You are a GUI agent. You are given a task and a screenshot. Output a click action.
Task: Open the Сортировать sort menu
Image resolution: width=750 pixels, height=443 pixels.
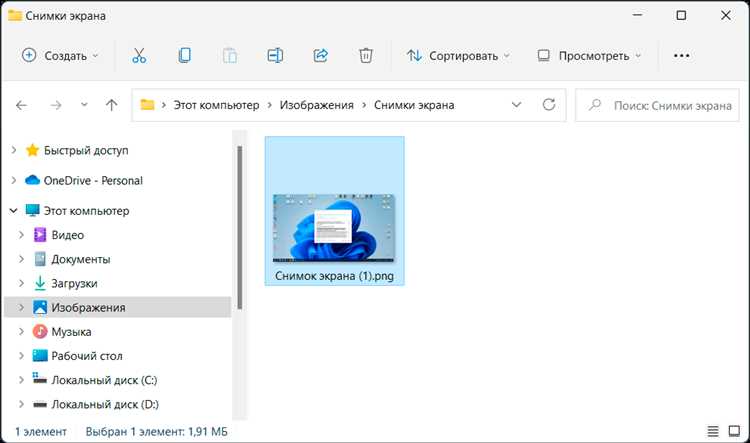coord(458,56)
